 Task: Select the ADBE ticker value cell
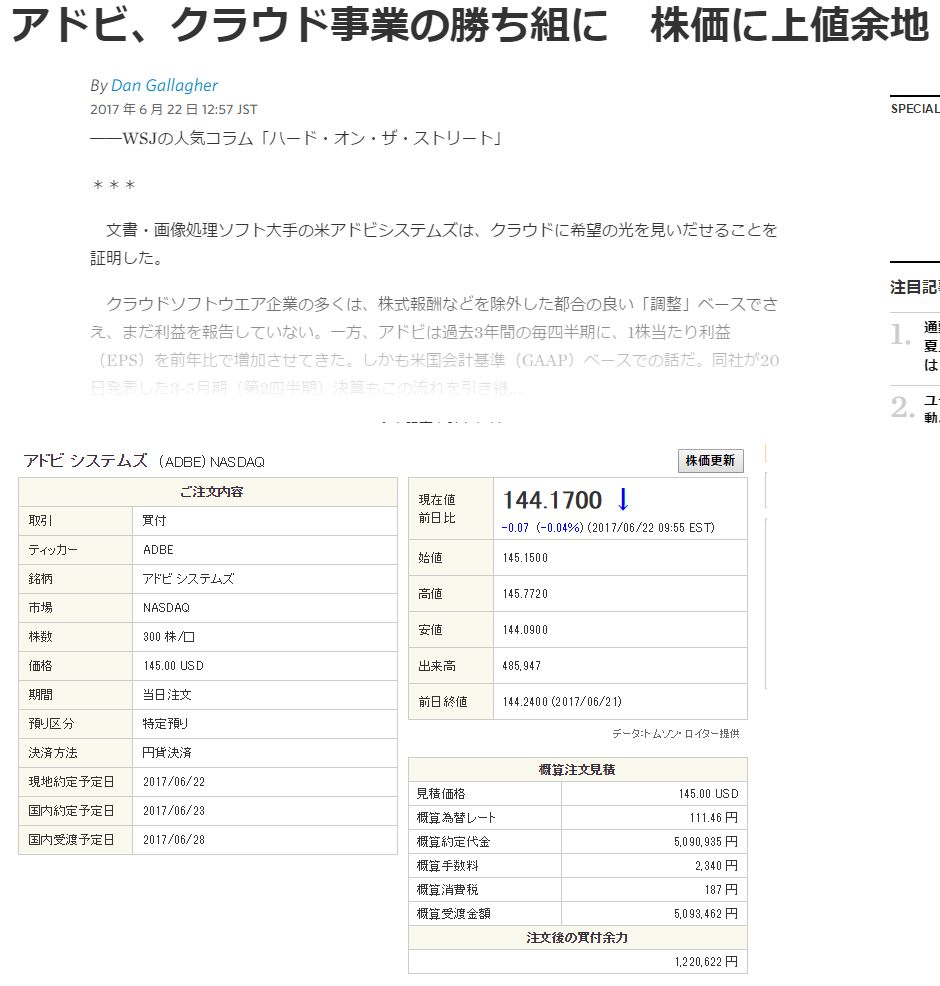(x=158, y=550)
